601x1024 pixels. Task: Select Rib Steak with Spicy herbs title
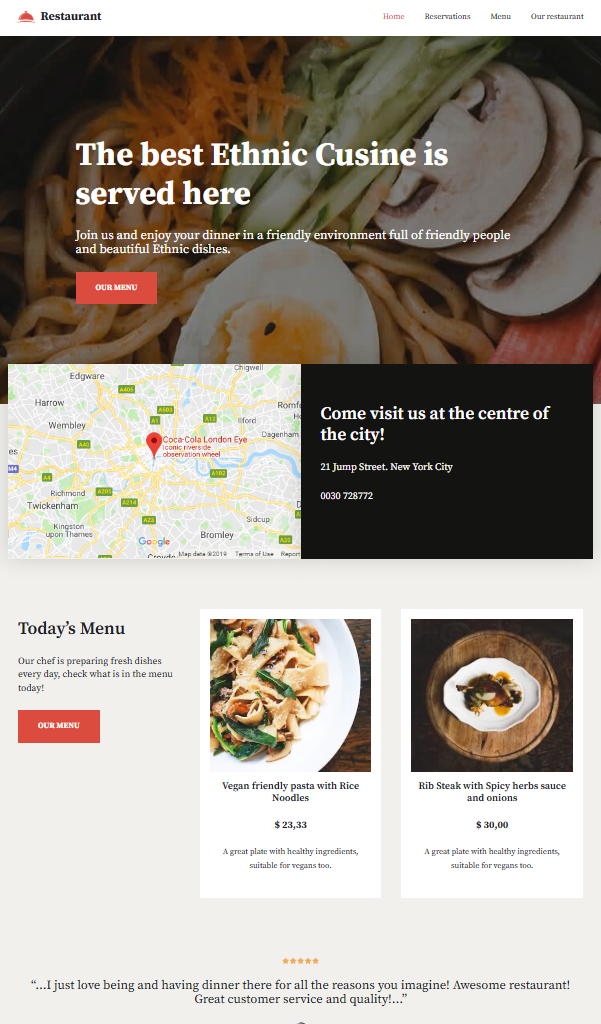click(x=492, y=792)
